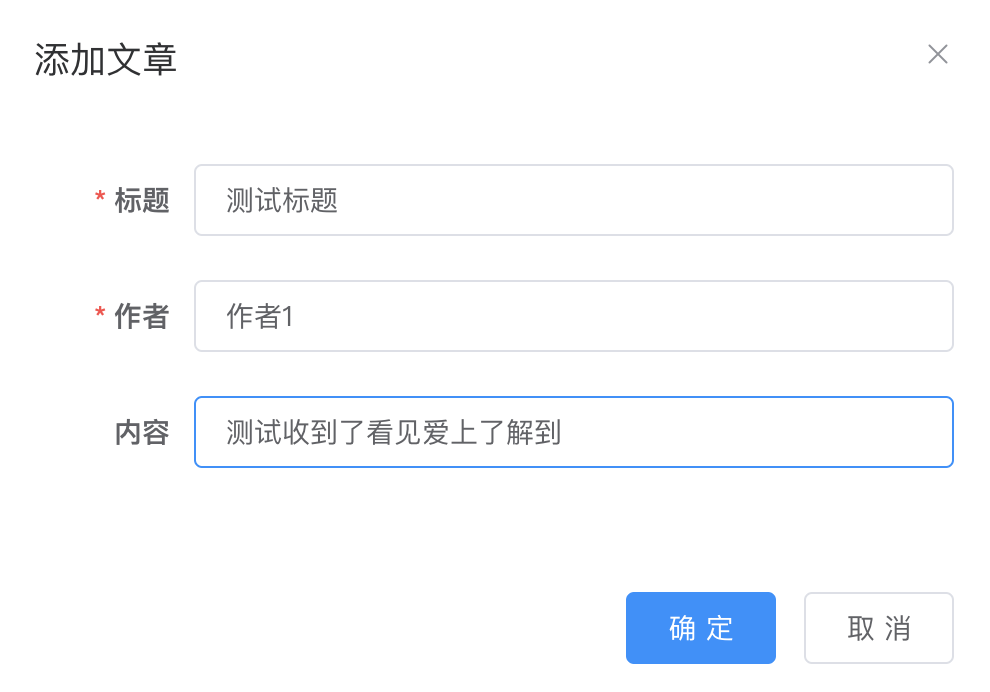Dismiss the dialog using the top-right X
The width and height of the screenshot is (990, 692).
click(938, 54)
